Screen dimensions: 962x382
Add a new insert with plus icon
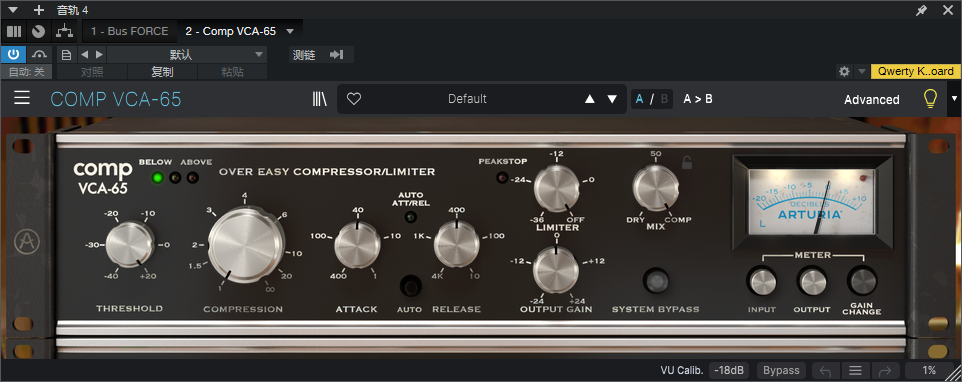(39, 10)
